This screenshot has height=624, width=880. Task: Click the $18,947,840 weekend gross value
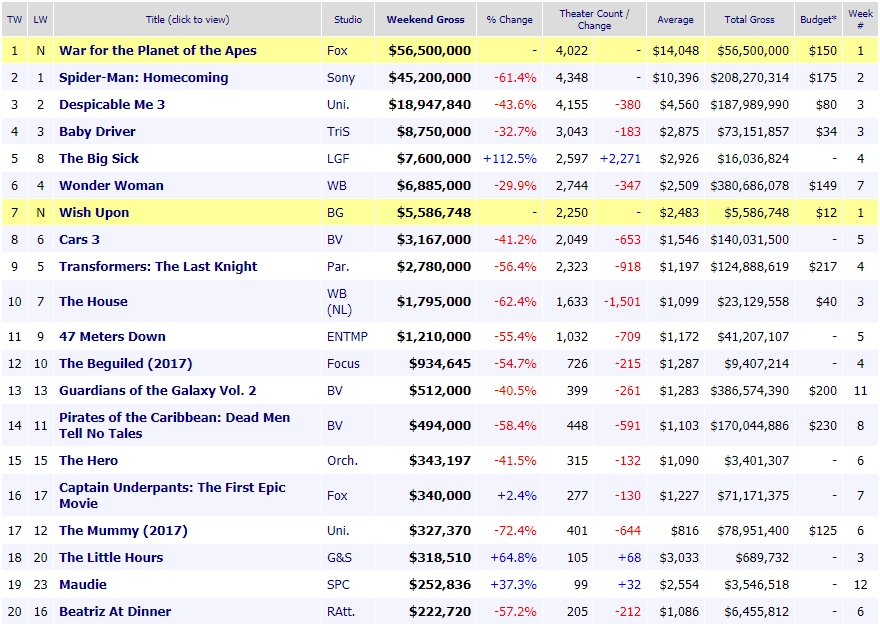point(430,104)
